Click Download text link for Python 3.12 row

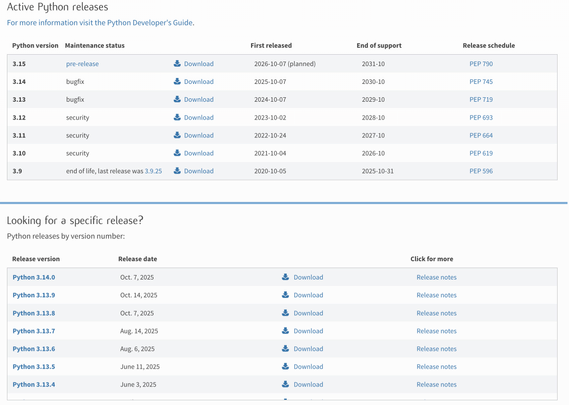199,118
